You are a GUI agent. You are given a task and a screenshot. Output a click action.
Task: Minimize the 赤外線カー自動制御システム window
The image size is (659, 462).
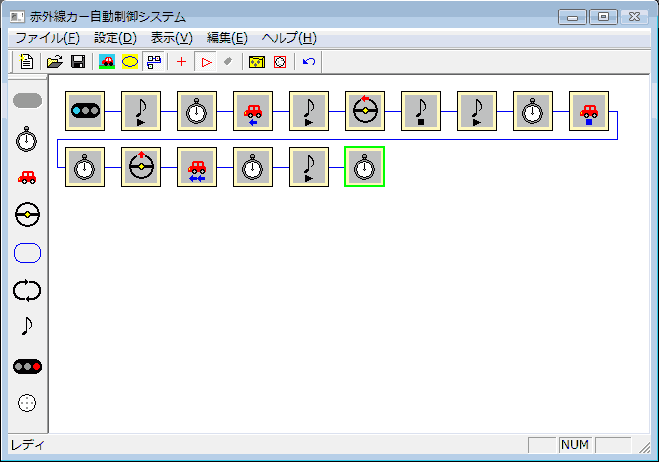pyautogui.click(x=572, y=17)
